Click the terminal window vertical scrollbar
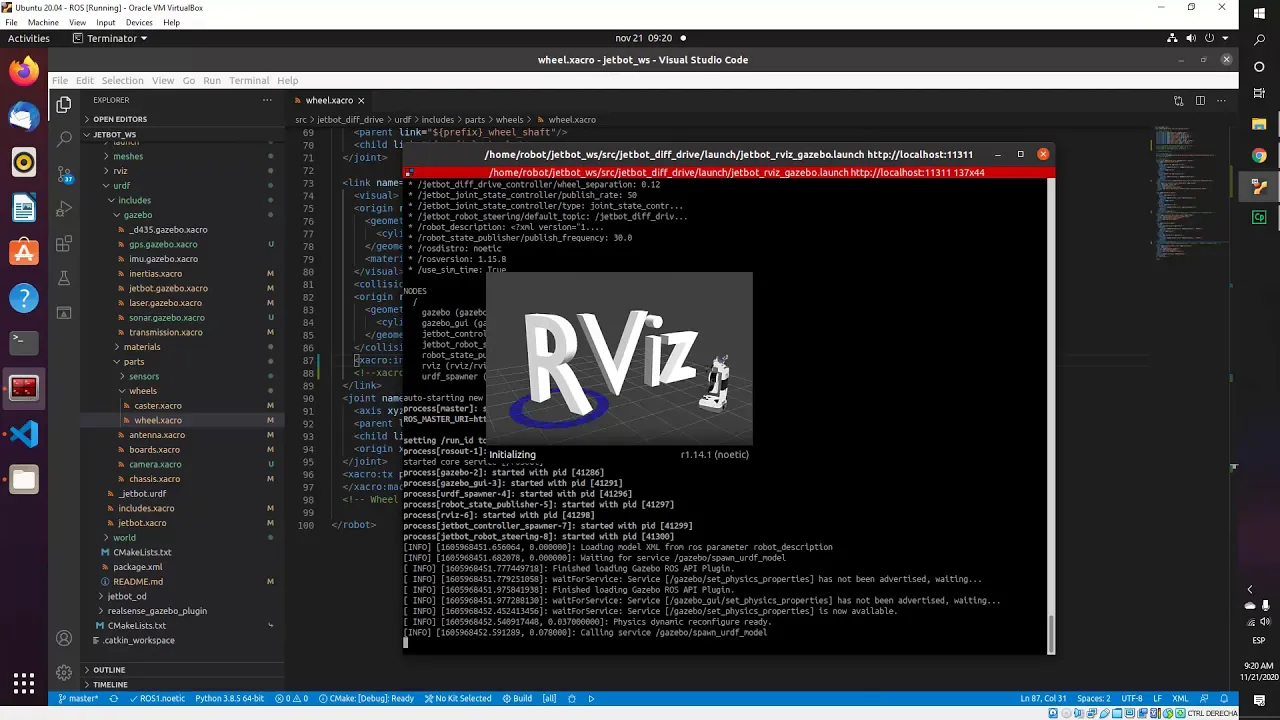The height and width of the screenshot is (720, 1280). tap(1050, 634)
